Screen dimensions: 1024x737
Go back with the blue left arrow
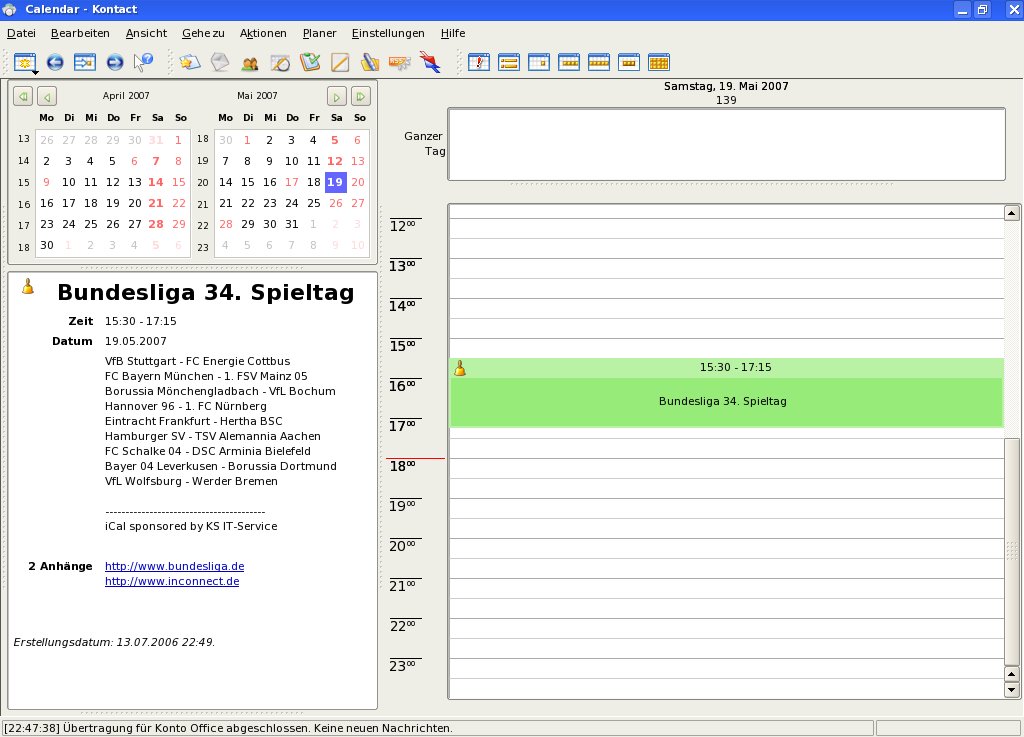point(55,63)
